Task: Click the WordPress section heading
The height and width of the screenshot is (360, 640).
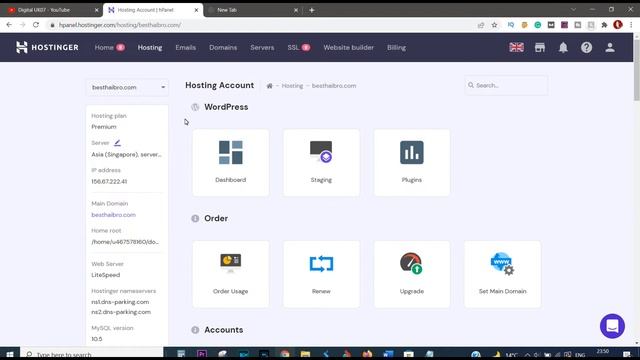Action: point(226,107)
